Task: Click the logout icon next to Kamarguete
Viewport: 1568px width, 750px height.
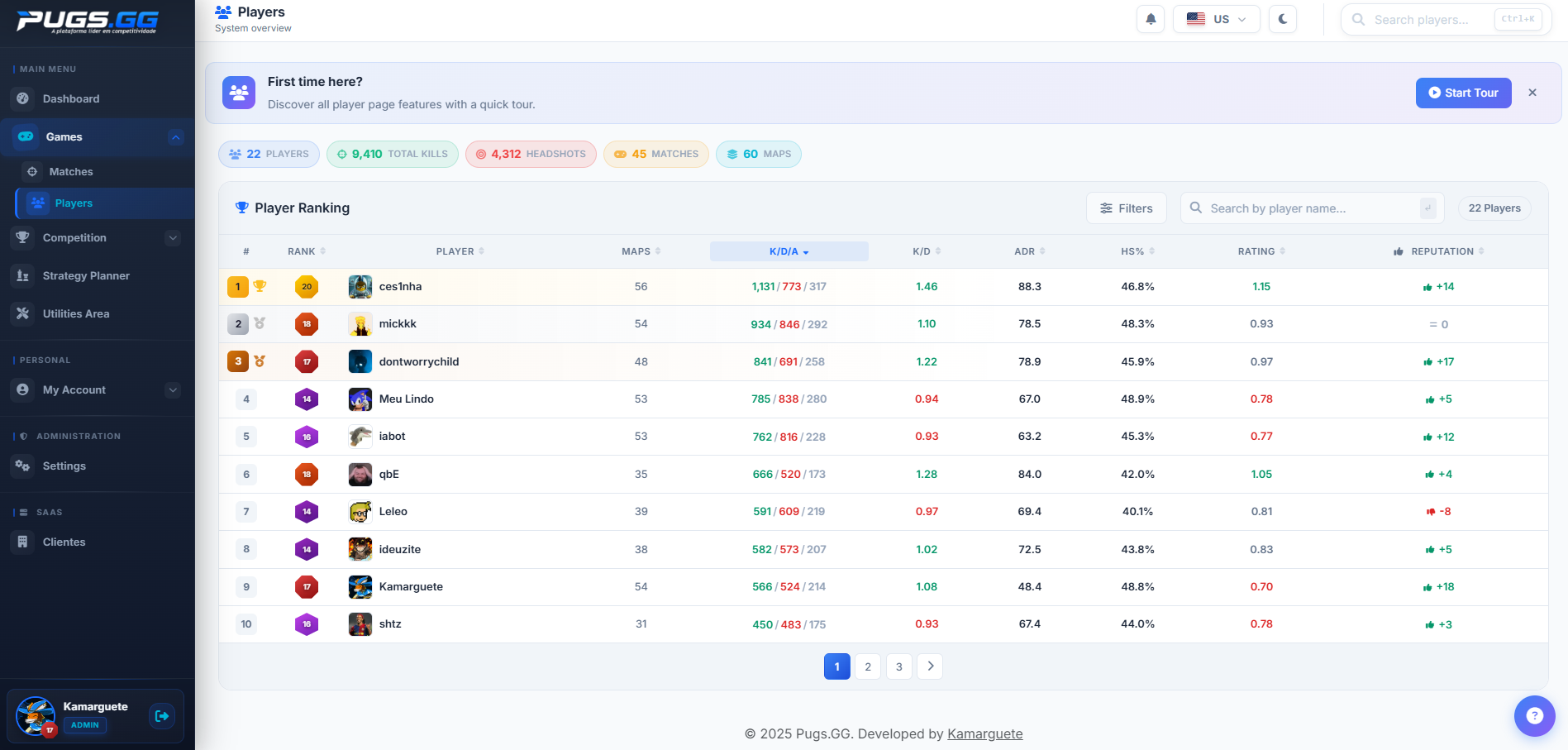Action: 162,715
